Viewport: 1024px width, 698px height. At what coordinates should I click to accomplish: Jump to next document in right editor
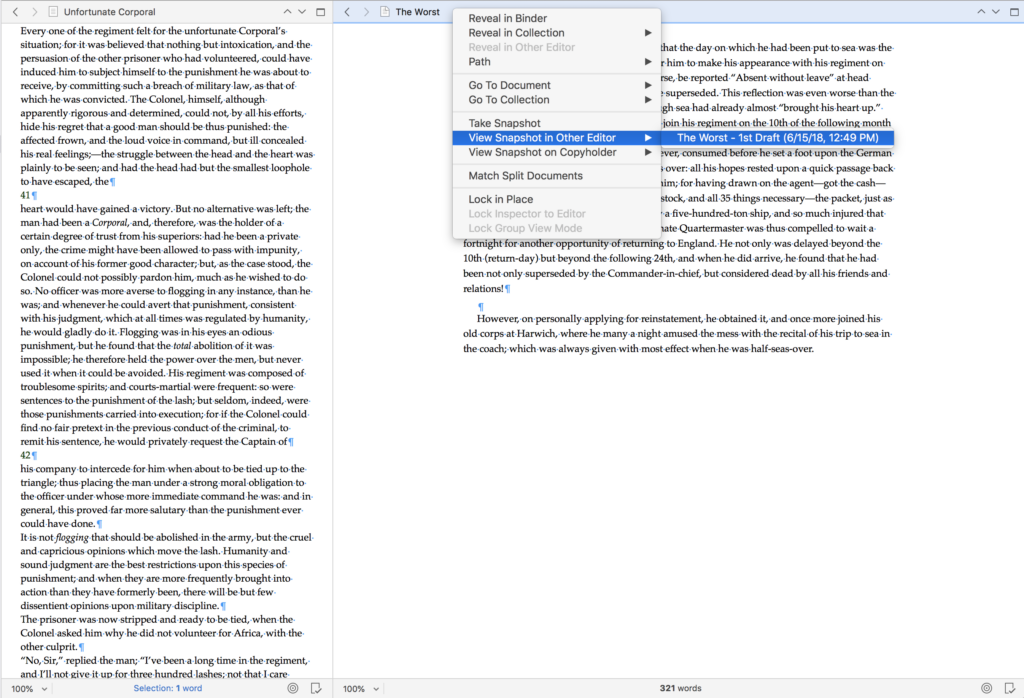(996, 12)
